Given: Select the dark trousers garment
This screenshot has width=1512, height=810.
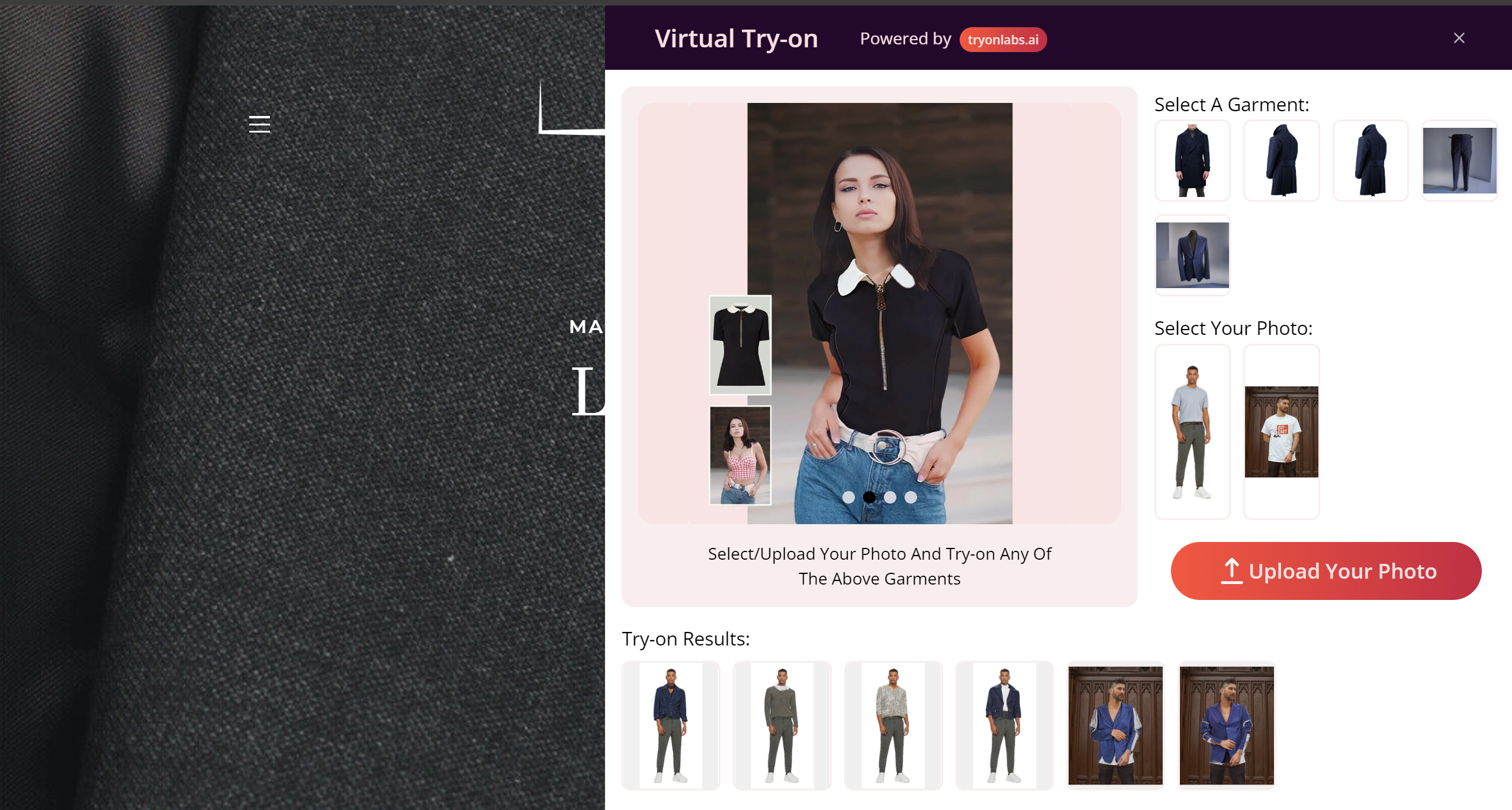Looking at the screenshot, I should coord(1459,160).
